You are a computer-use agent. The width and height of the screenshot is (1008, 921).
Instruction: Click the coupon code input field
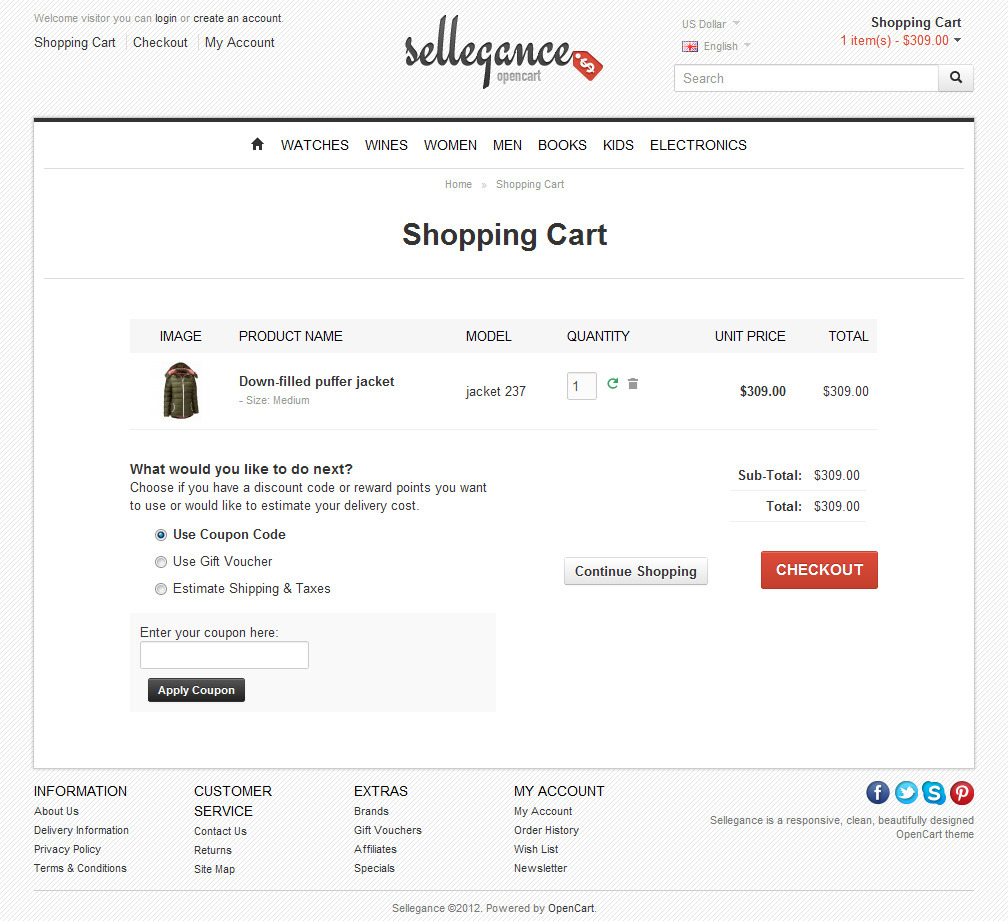click(x=224, y=656)
